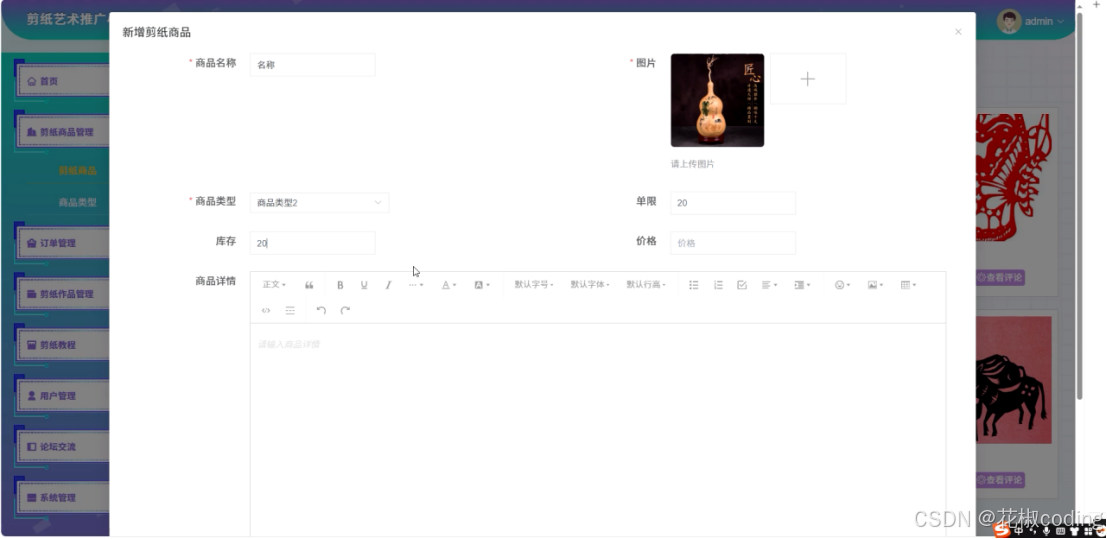Click the uploaded gourd product image thumbnail
The image size is (1107, 539).
pyautogui.click(x=717, y=100)
